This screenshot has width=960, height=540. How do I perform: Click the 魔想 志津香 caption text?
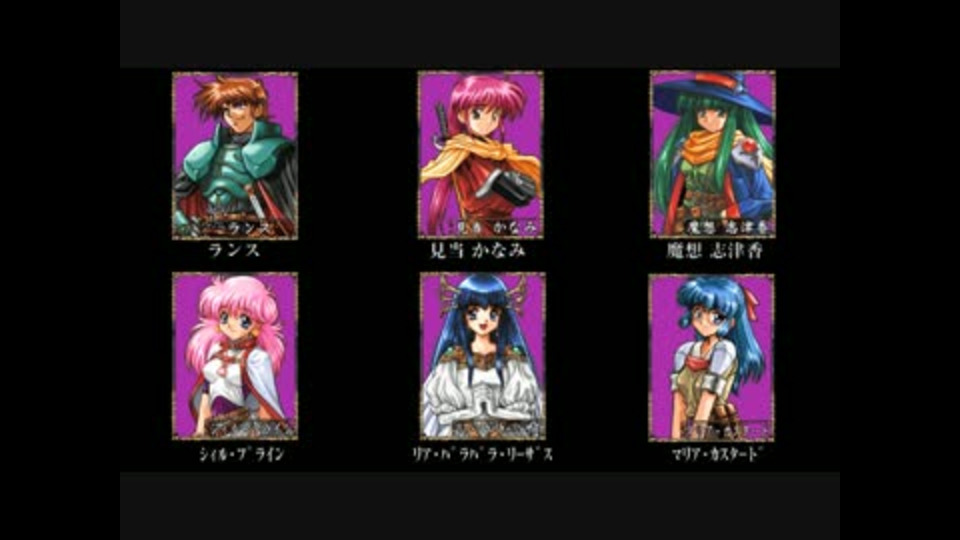click(x=714, y=250)
